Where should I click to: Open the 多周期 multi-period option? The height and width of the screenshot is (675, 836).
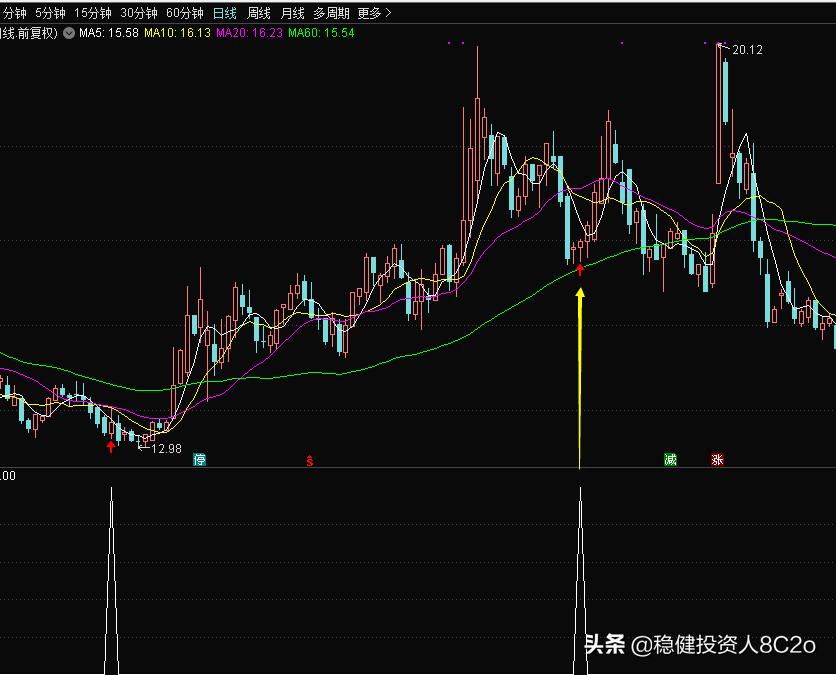330,14
